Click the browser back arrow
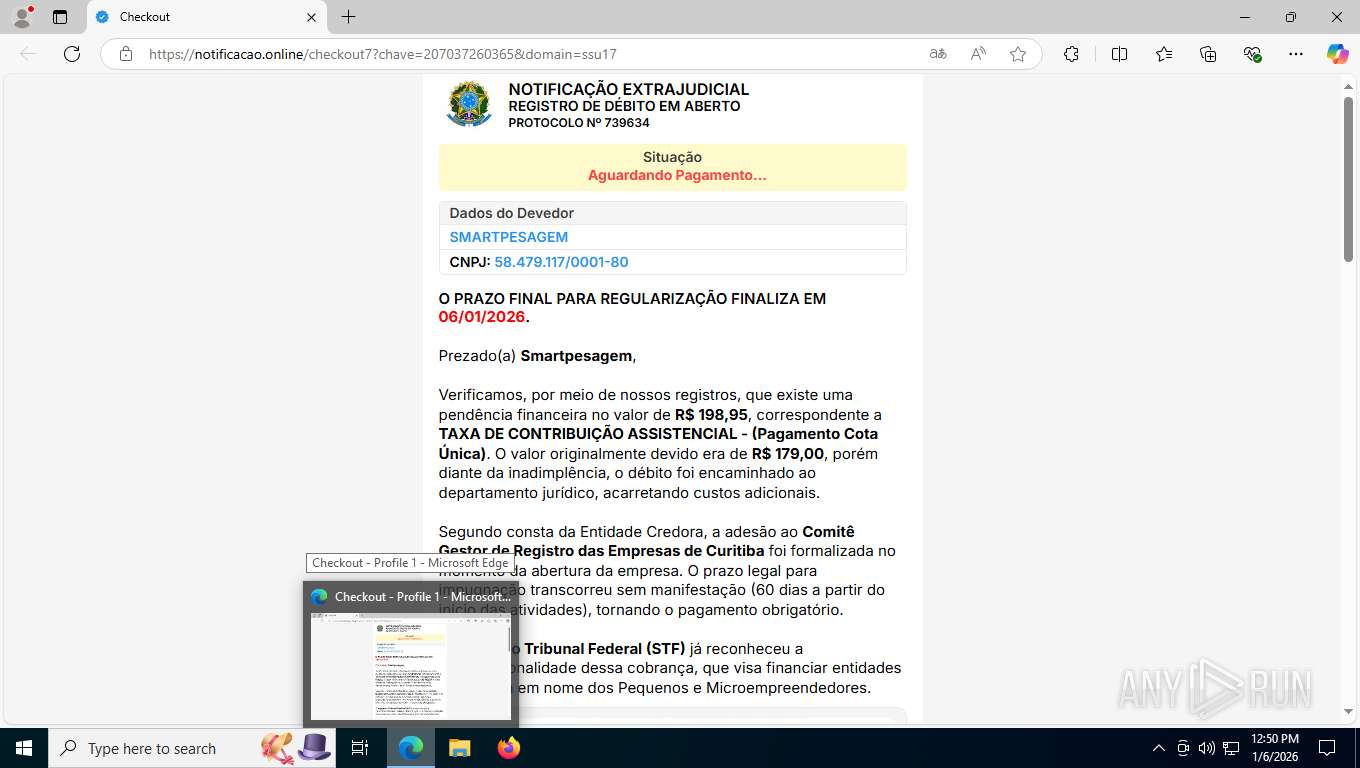Screen dimensions: 1360x768 (x=28, y=54)
